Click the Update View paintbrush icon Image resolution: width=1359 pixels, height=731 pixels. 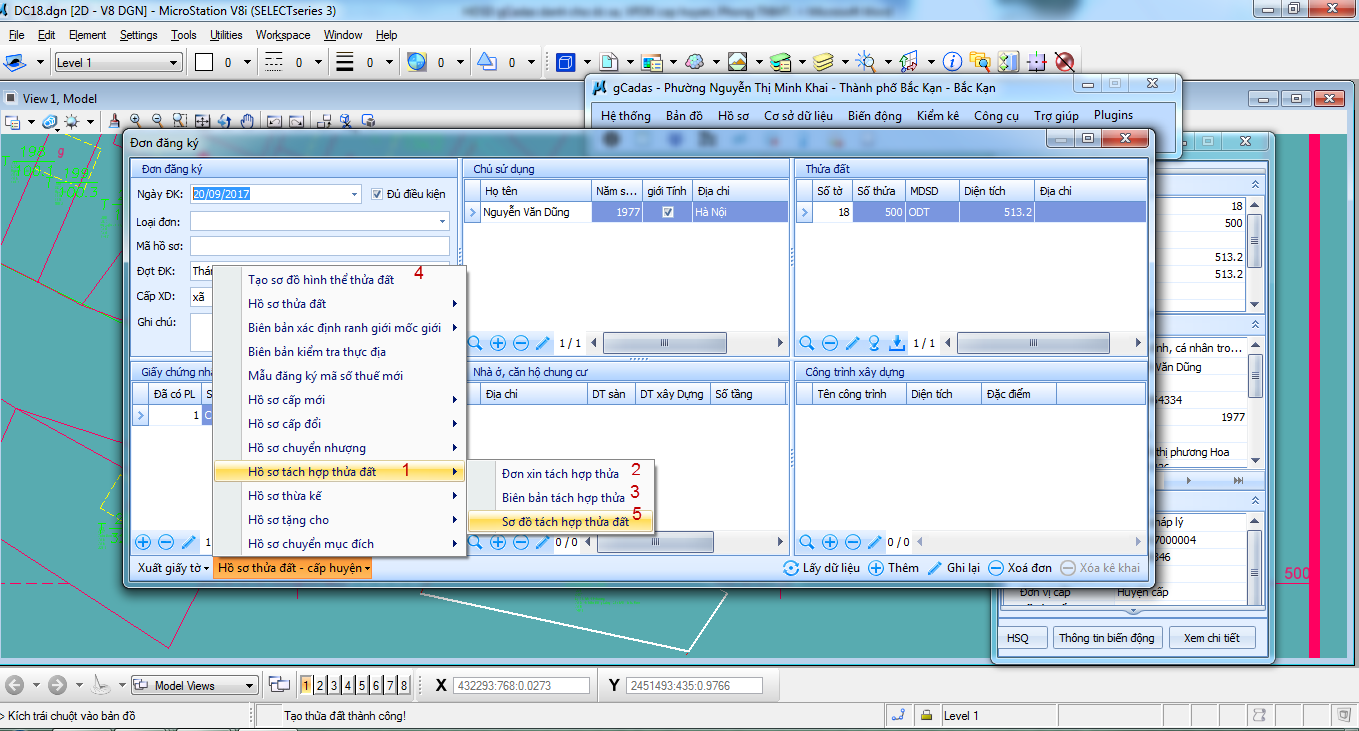pos(114,121)
